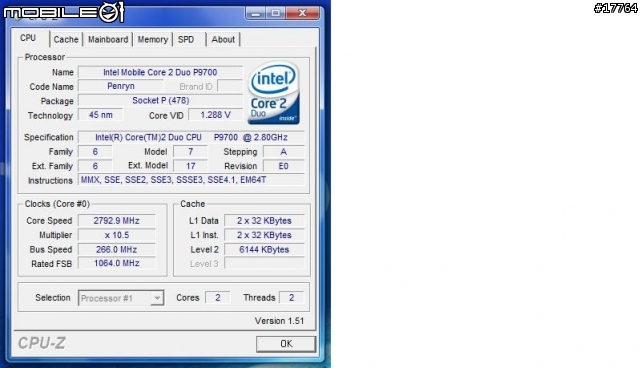Click the L1 Data cache value
The image size is (640, 368).
coord(264,221)
